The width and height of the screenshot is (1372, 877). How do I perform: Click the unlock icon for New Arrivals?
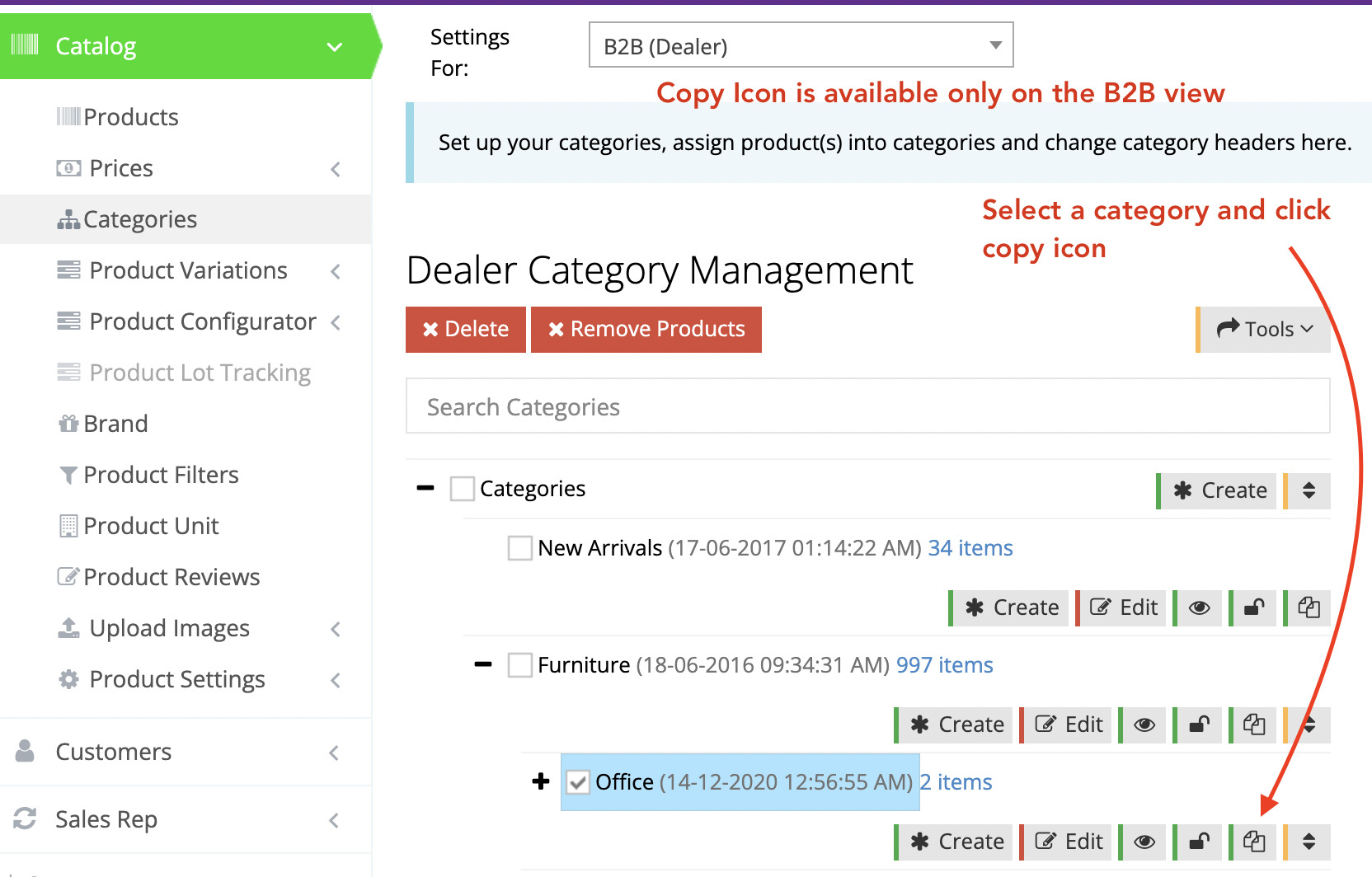(1252, 608)
